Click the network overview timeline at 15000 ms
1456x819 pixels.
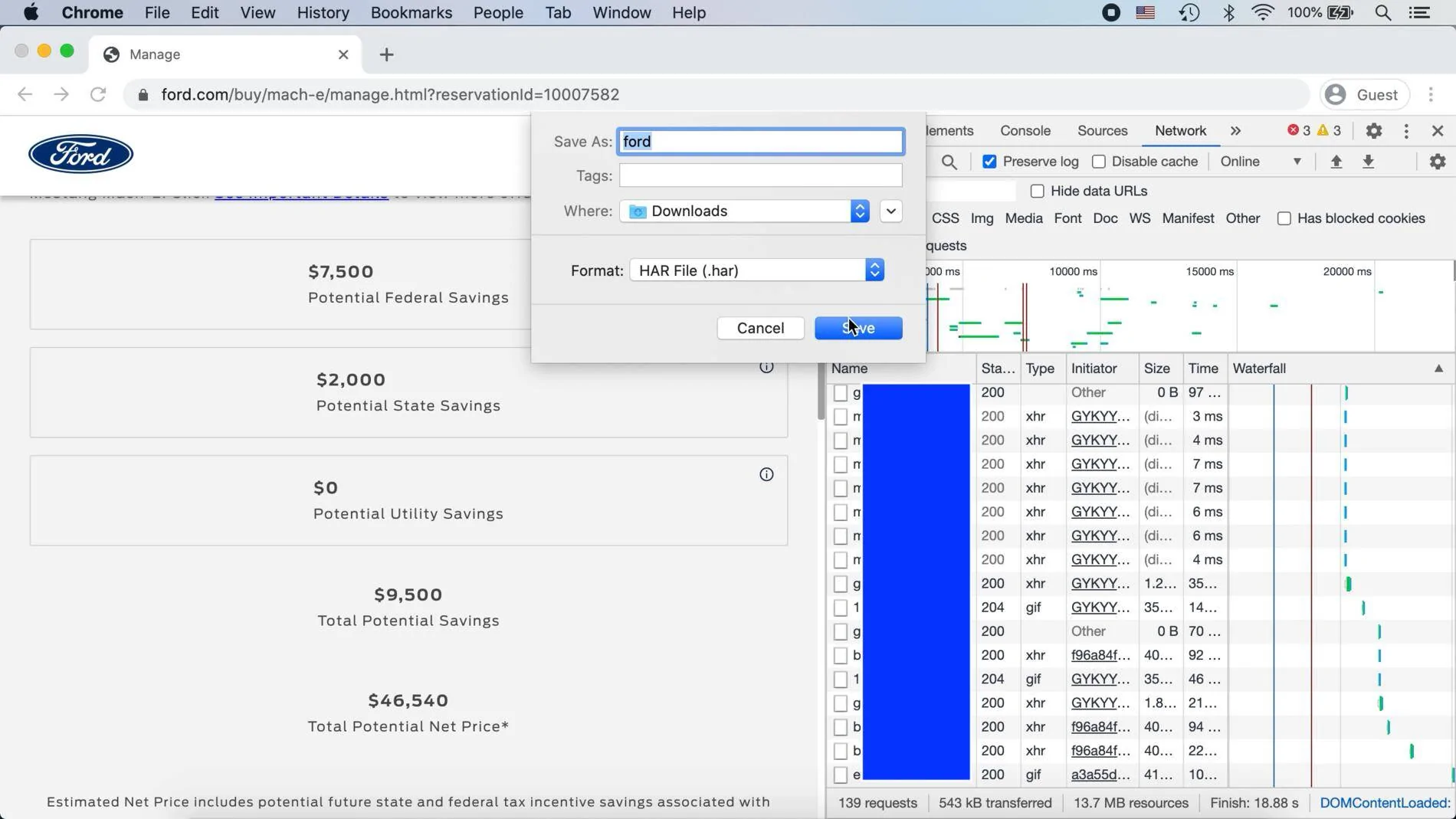[x=1209, y=271]
